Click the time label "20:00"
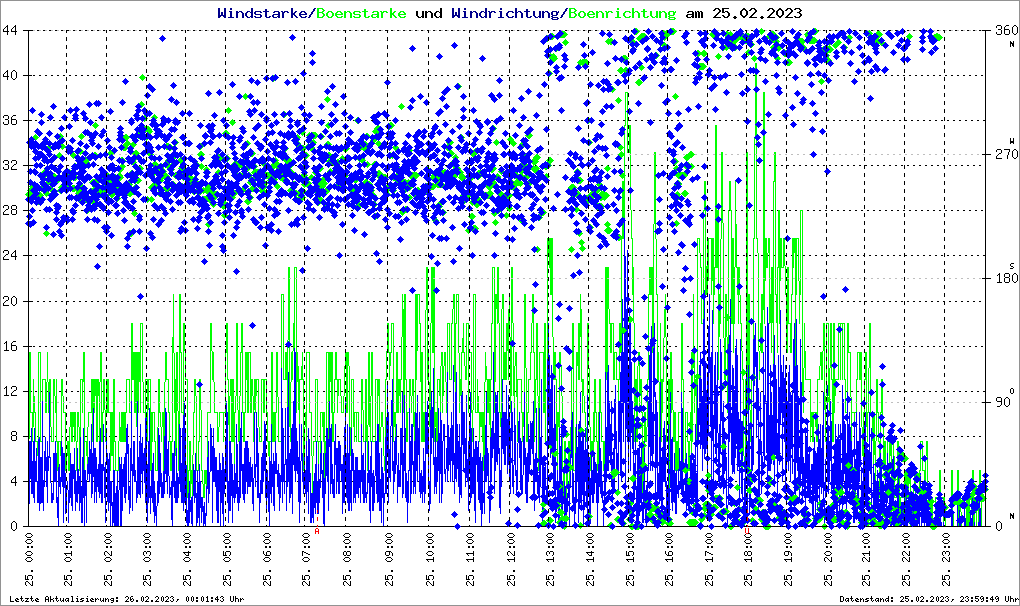Screen dimensions: 1020x606 [x=829, y=547]
